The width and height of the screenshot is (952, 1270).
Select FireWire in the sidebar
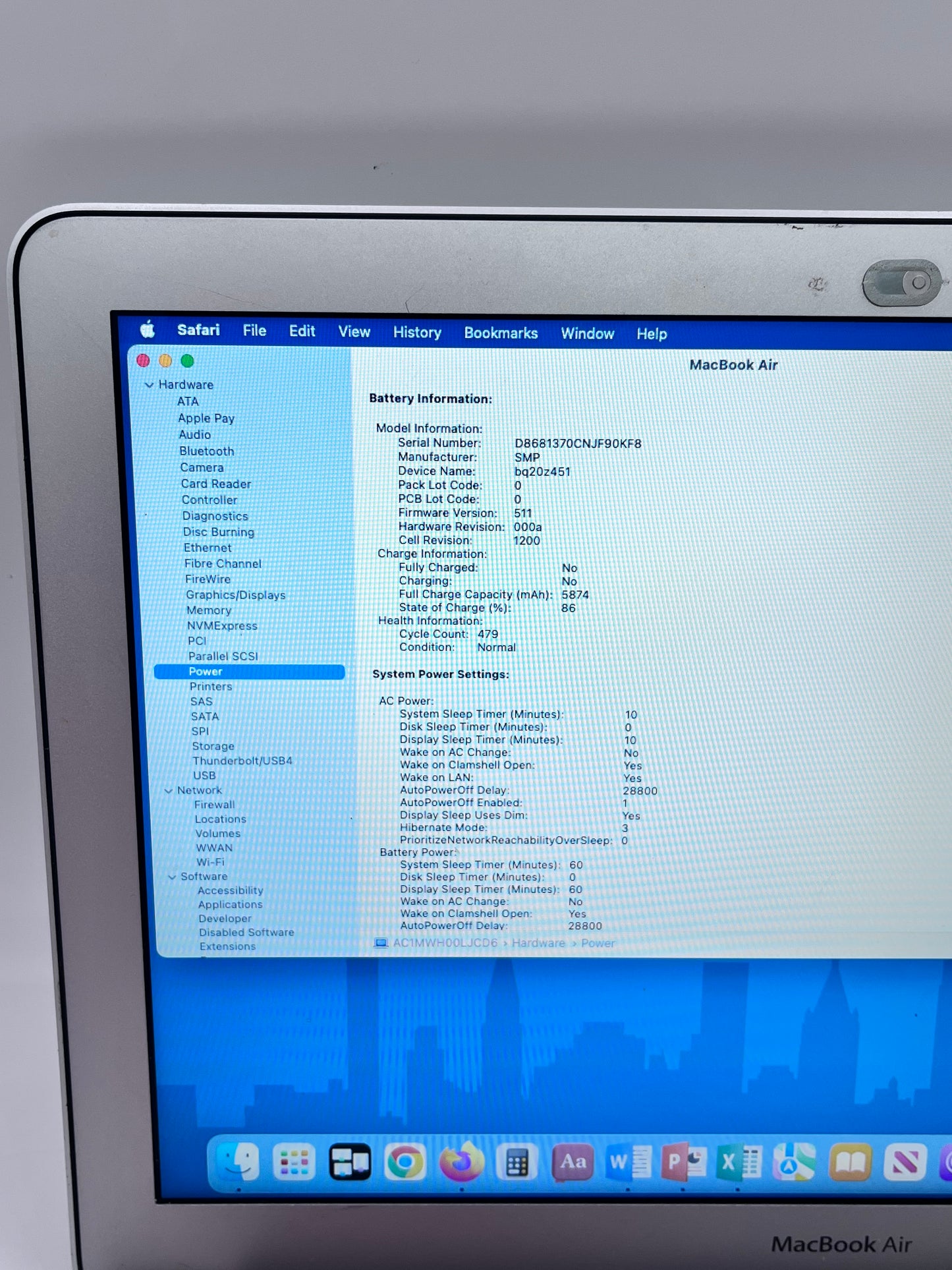coord(208,579)
